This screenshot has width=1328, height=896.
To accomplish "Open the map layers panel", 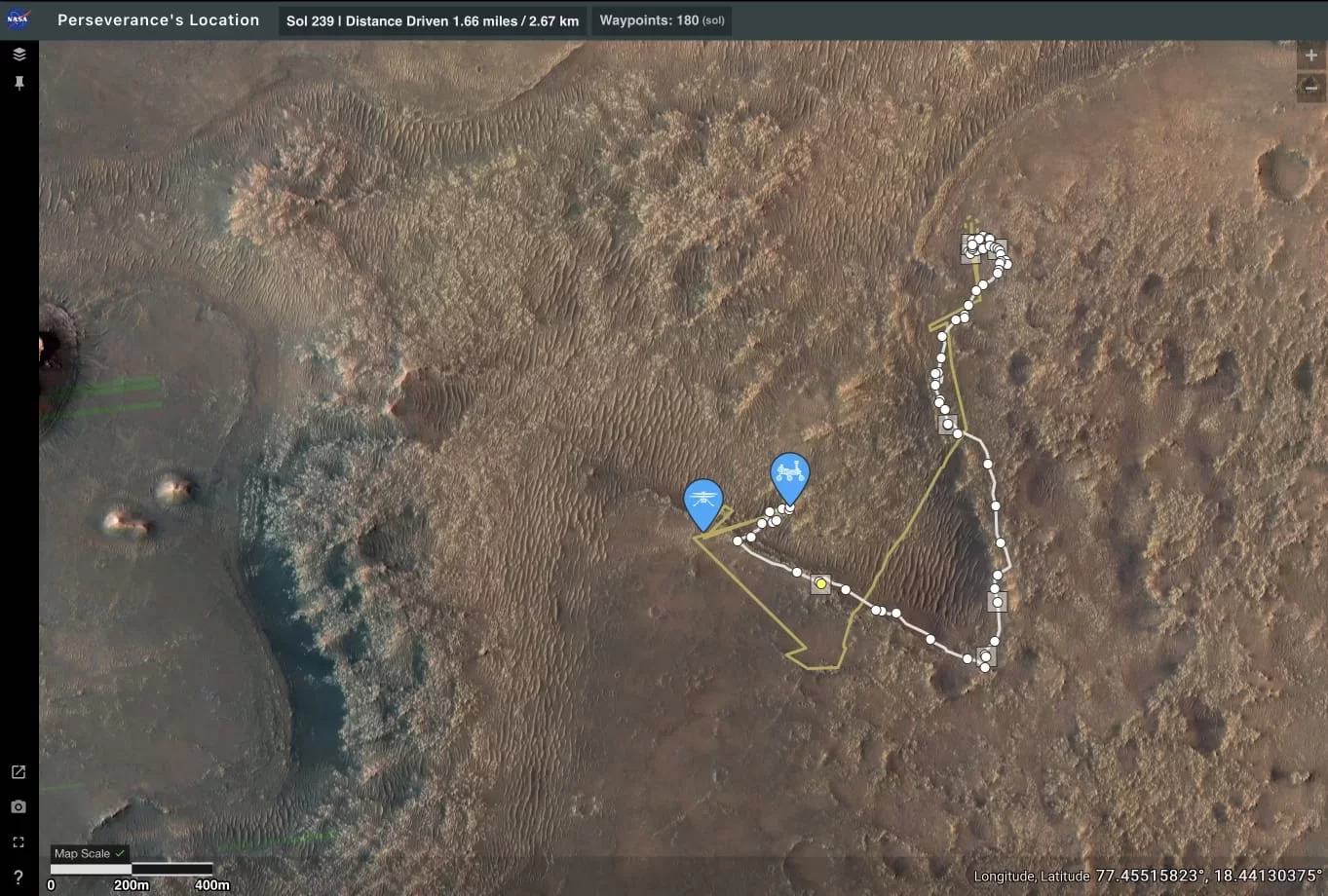I will coord(19,55).
